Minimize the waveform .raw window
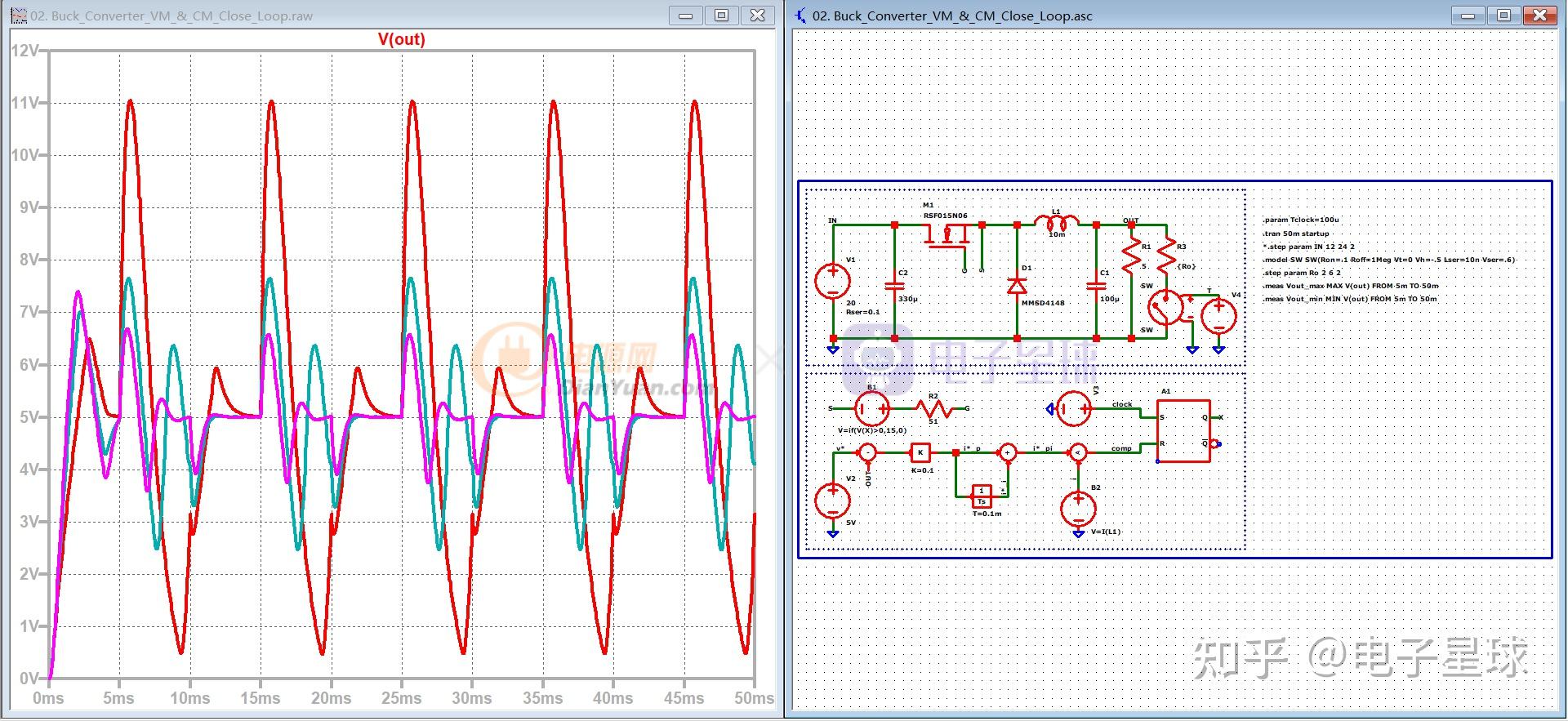 [686, 16]
